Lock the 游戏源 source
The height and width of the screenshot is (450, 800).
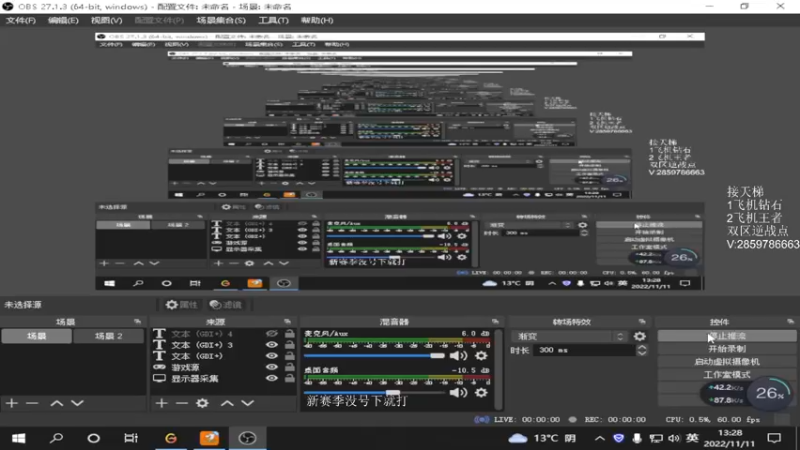coord(289,367)
